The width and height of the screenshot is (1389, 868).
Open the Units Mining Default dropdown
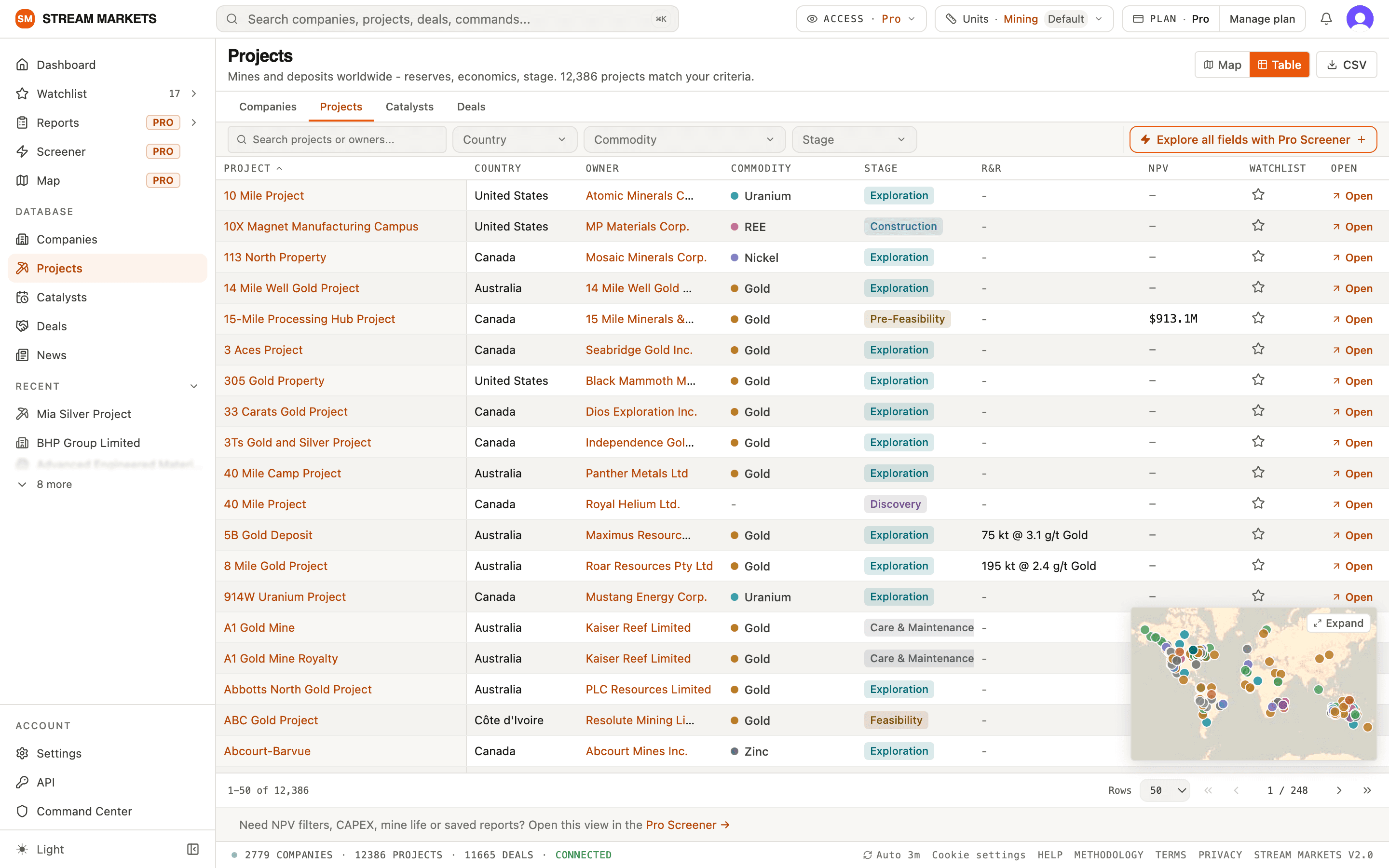[1024, 19]
